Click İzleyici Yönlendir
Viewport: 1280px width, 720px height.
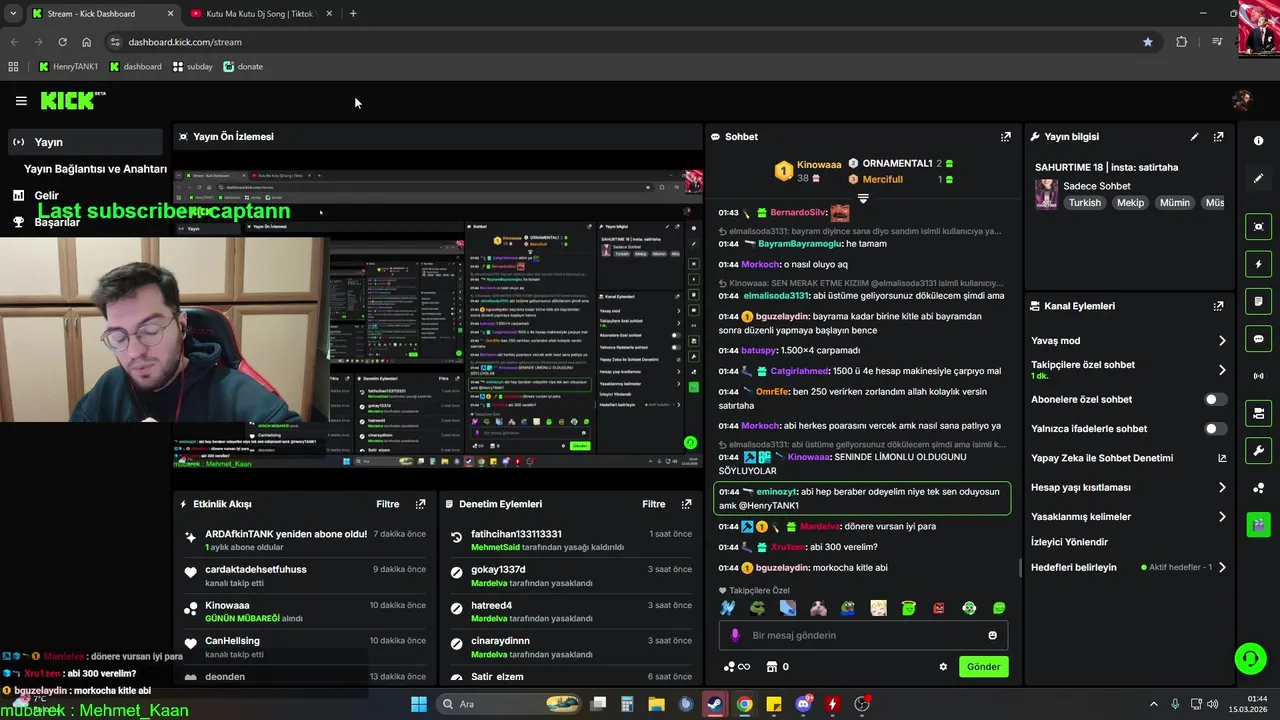point(1069,542)
